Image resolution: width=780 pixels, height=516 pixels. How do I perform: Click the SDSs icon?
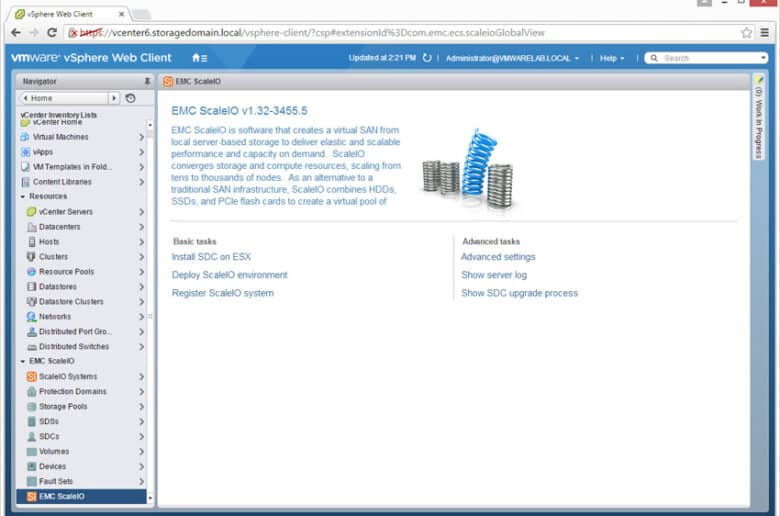pos(31,421)
